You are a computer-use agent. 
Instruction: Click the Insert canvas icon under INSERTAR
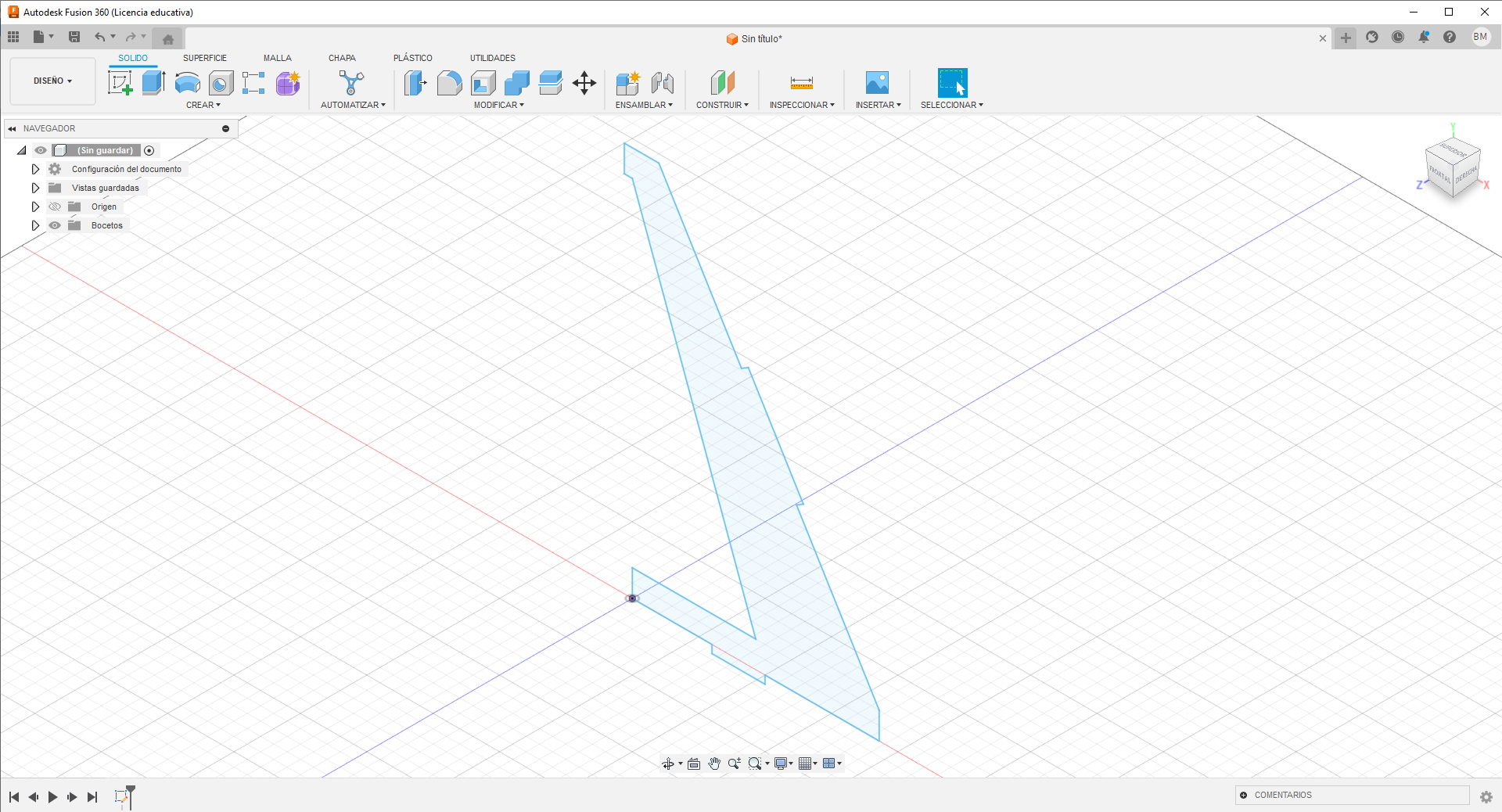(877, 82)
